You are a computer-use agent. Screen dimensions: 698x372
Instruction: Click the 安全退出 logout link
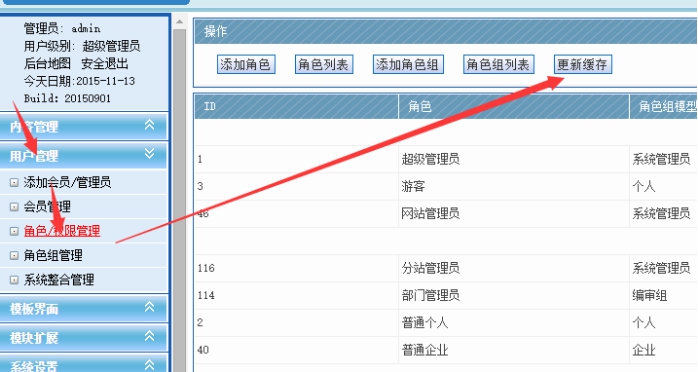tap(105, 64)
